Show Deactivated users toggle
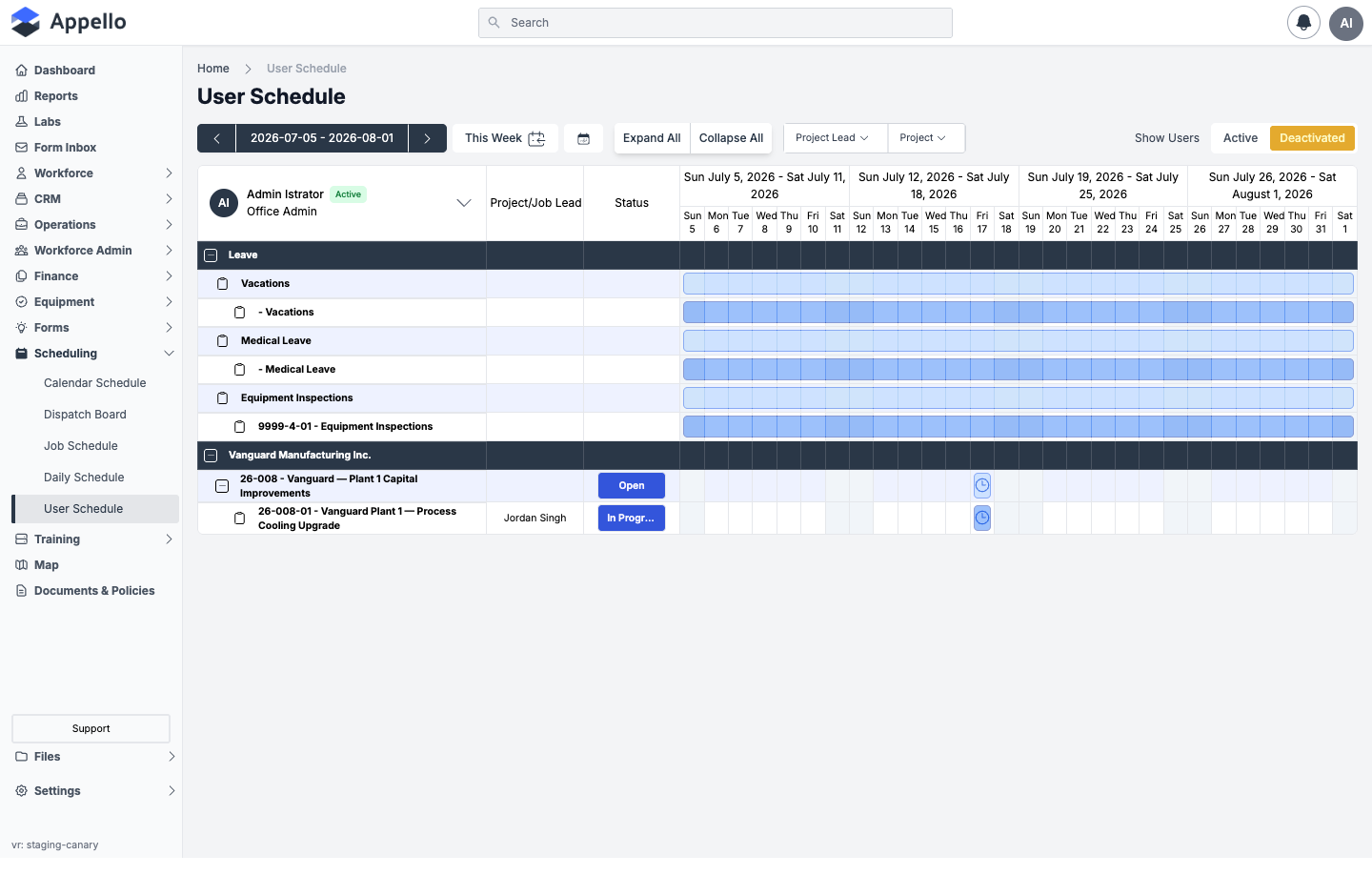Viewport: 1372px width, 875px height. [x=1312, y=138]
